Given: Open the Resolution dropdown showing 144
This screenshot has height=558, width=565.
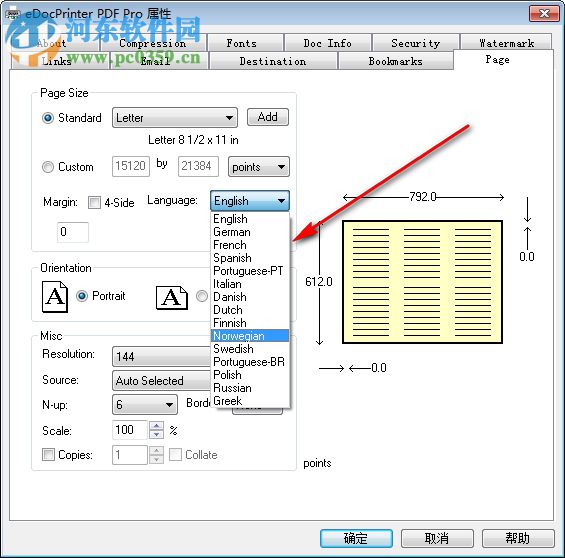Looking at the screenshot, I should point(161,357).
